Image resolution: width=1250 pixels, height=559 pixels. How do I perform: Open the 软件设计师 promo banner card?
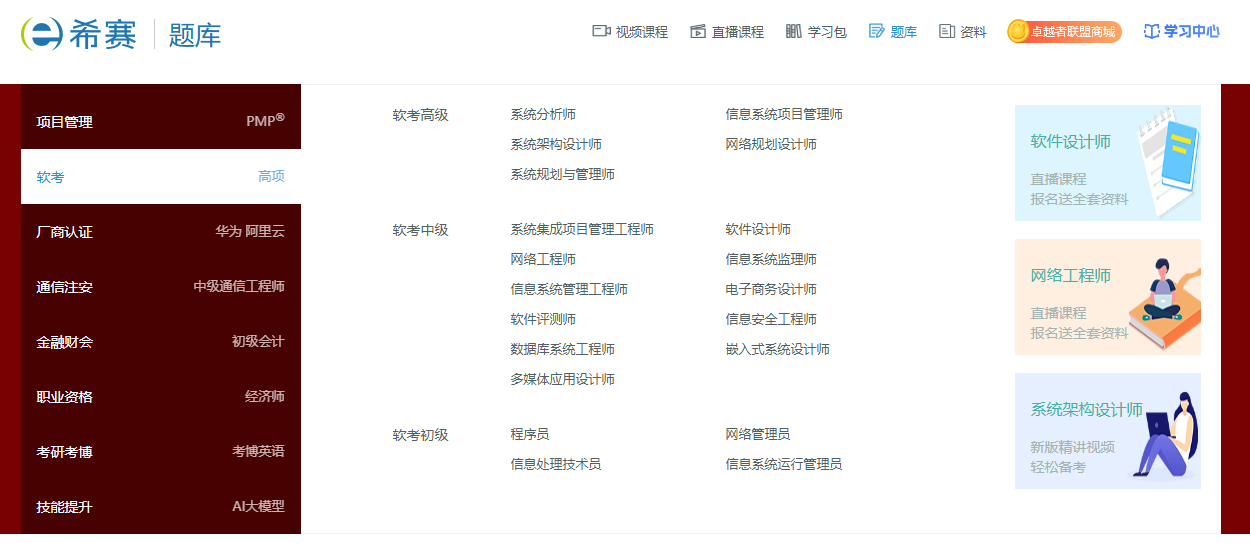click(x=1108, y=163)
